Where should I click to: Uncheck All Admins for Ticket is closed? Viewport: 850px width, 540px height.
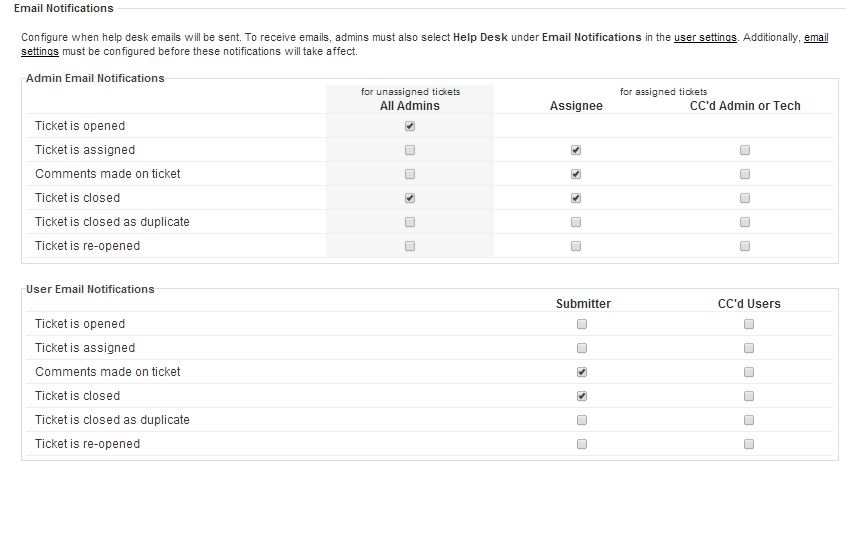(x=410, y=198)
